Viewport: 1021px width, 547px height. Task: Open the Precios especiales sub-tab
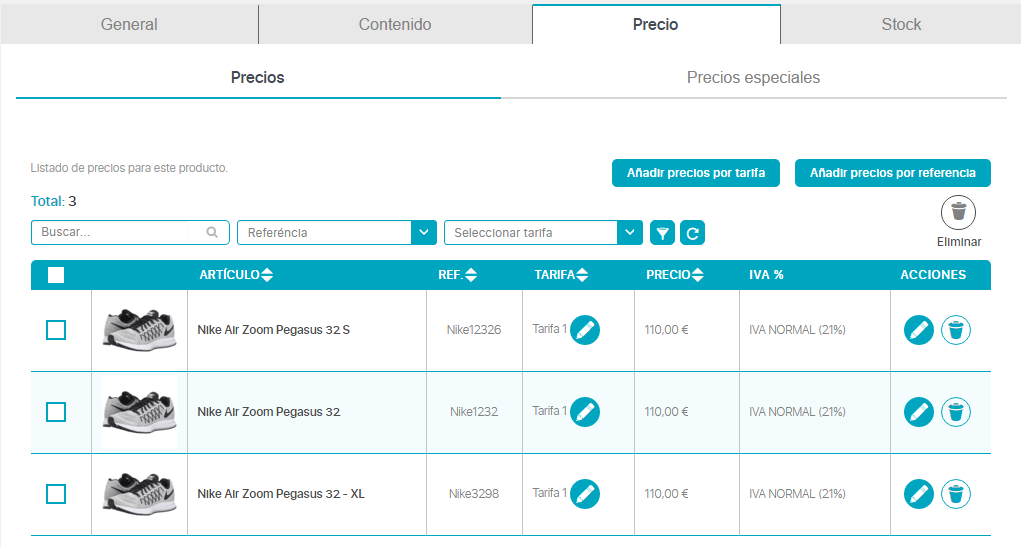(x=753, y=77)
